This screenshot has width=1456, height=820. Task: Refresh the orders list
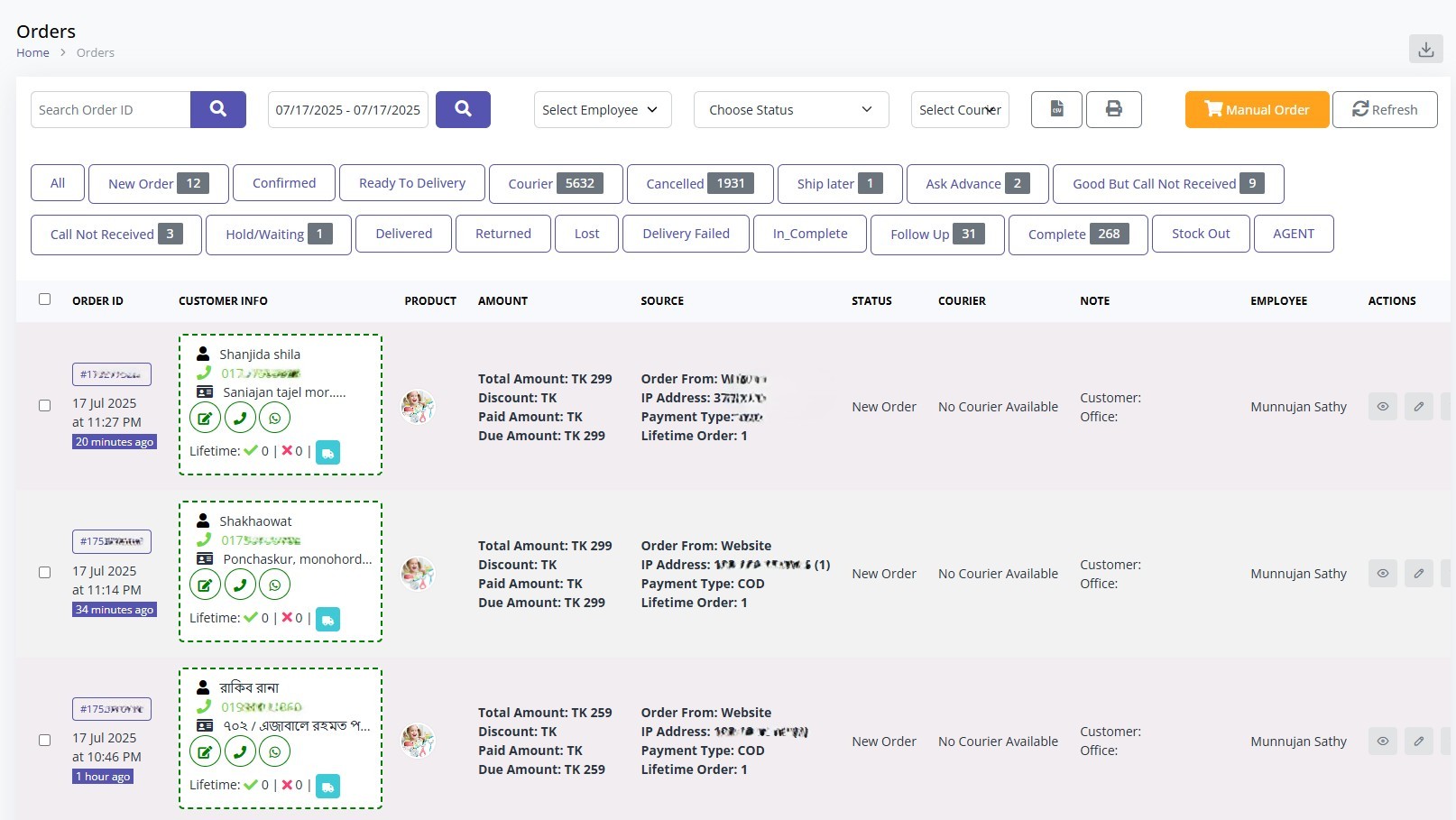click(1385, 109)
